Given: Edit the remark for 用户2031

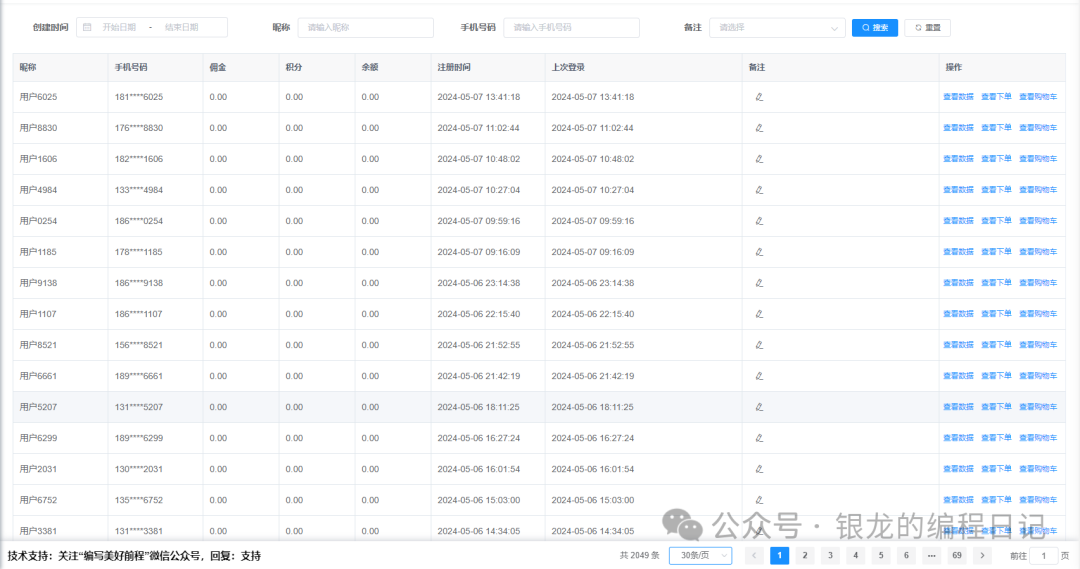Looking at the screenshot, I should coord(759,469).
